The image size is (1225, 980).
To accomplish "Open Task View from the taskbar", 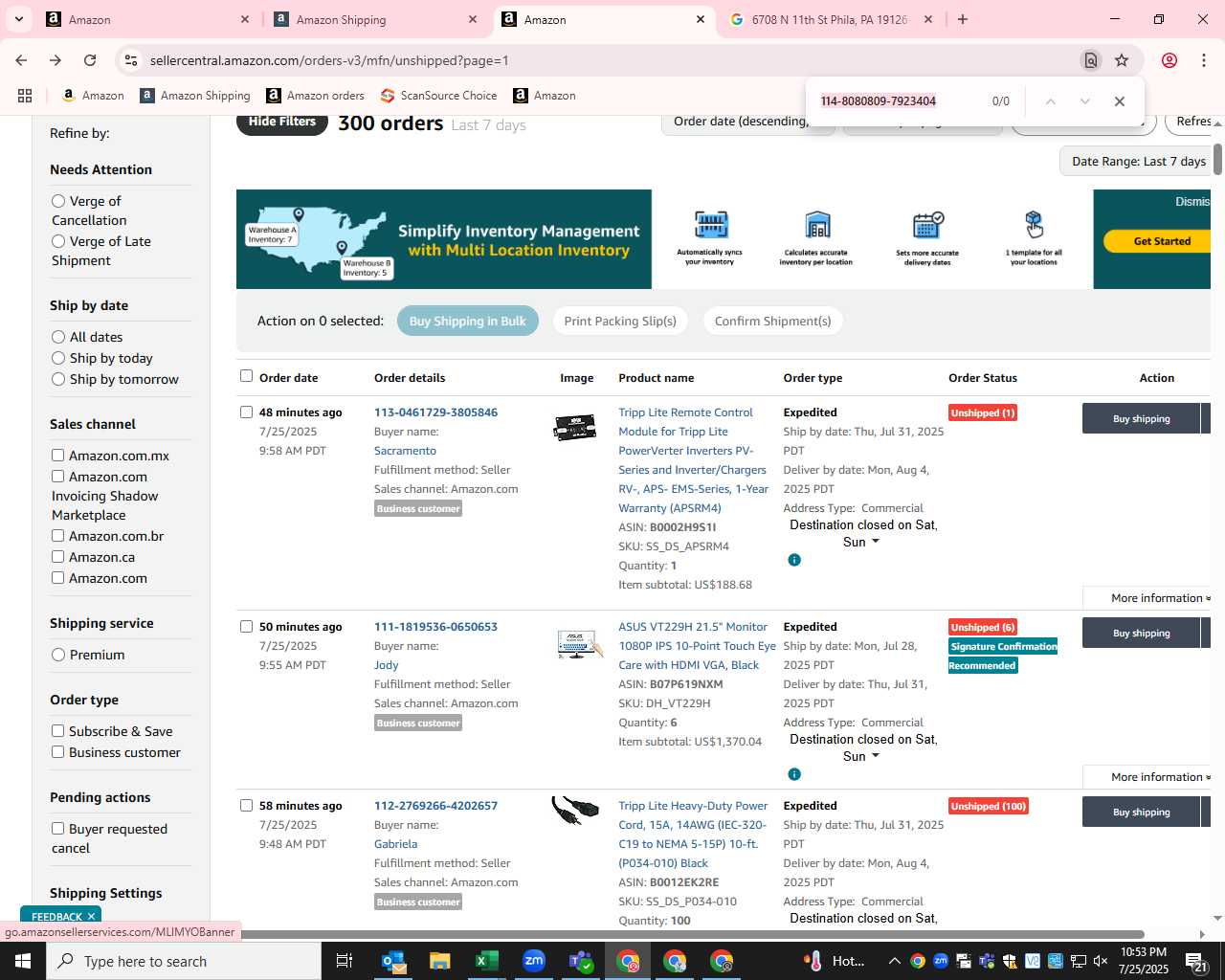I will 345,961.
